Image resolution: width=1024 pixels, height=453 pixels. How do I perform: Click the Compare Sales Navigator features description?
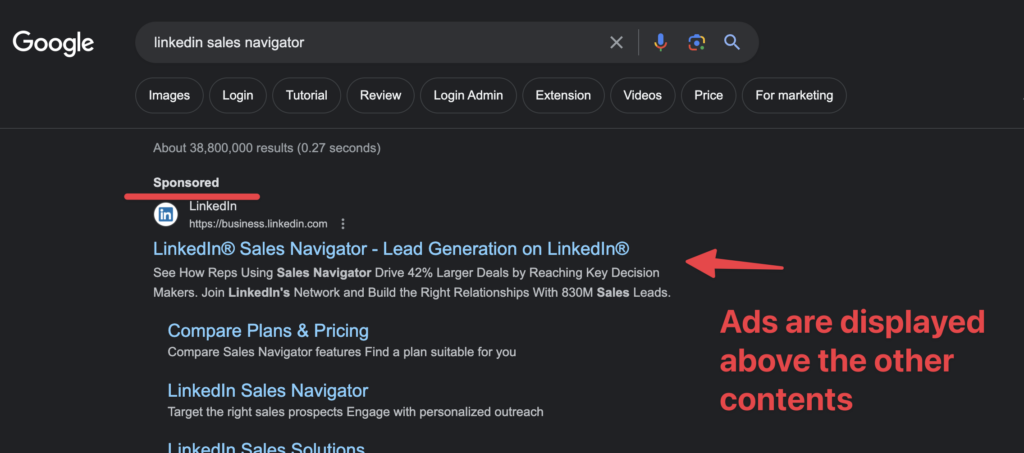[342, 352]
